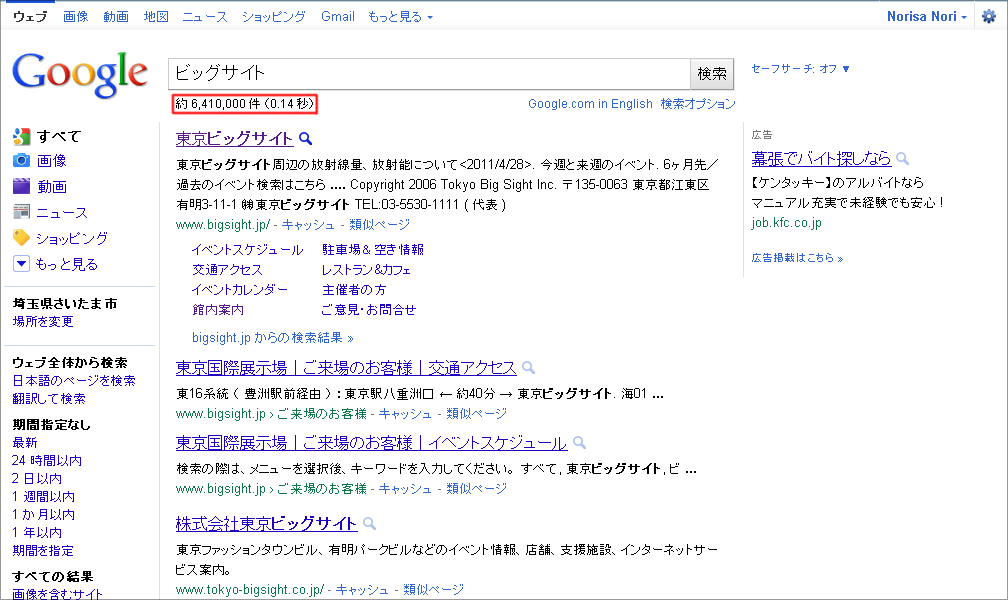Preview the 交通アクセス result magnifier icon
The image size is (1008, 600).
pyautogui.click(x=528, y=368)
